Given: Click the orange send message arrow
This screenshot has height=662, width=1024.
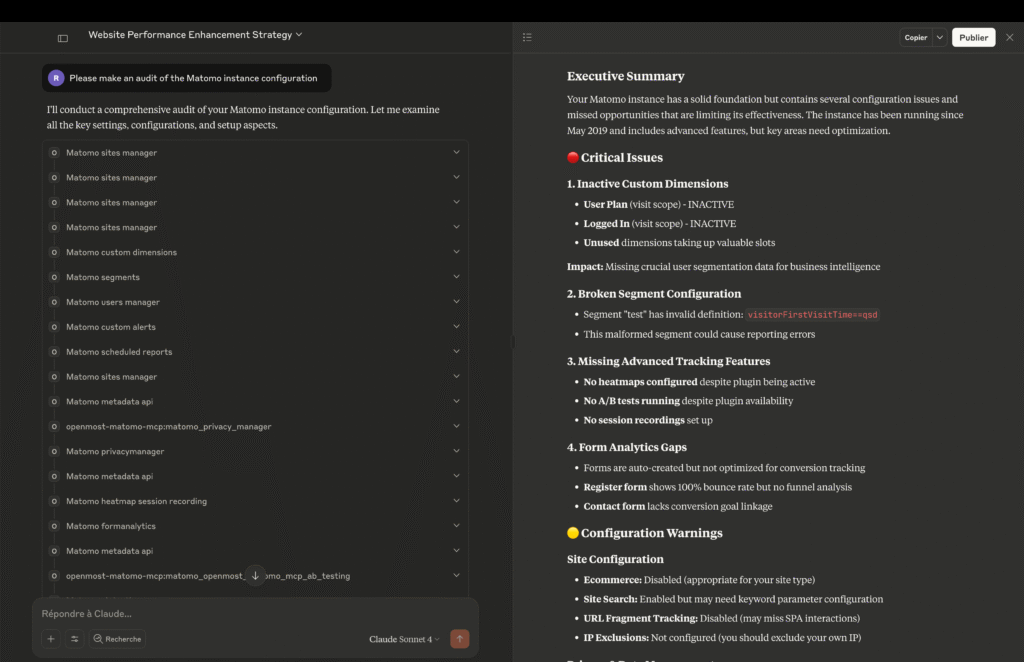Looking at the screenshot, I should 459,638.
